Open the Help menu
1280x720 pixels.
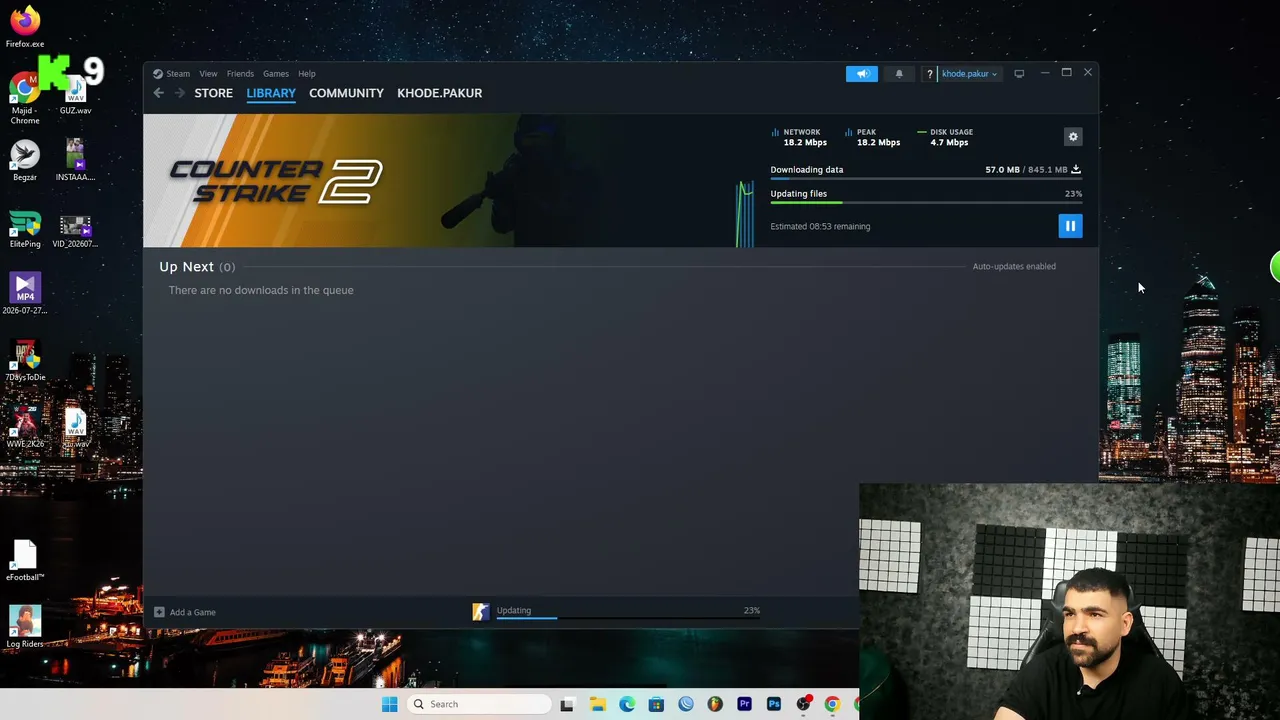(307, 74)
